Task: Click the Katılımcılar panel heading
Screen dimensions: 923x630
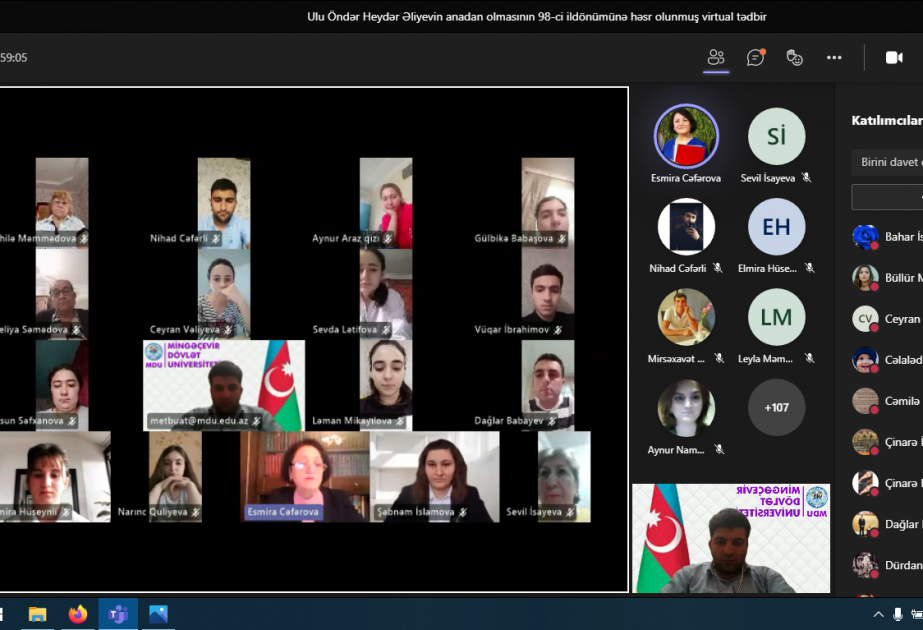Action: pos(887,120)
